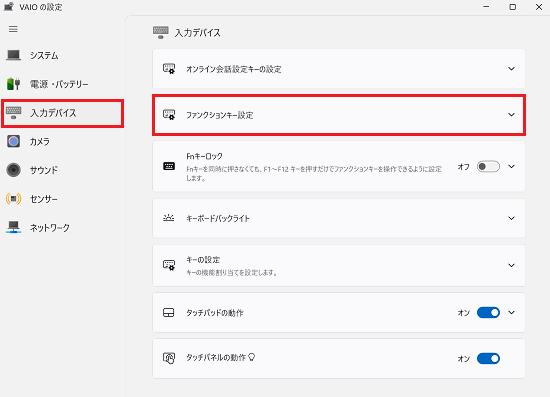Click the Fnキーロック keyboard icon
Viewport: 550px width, 397px height.
pos(169,166)
